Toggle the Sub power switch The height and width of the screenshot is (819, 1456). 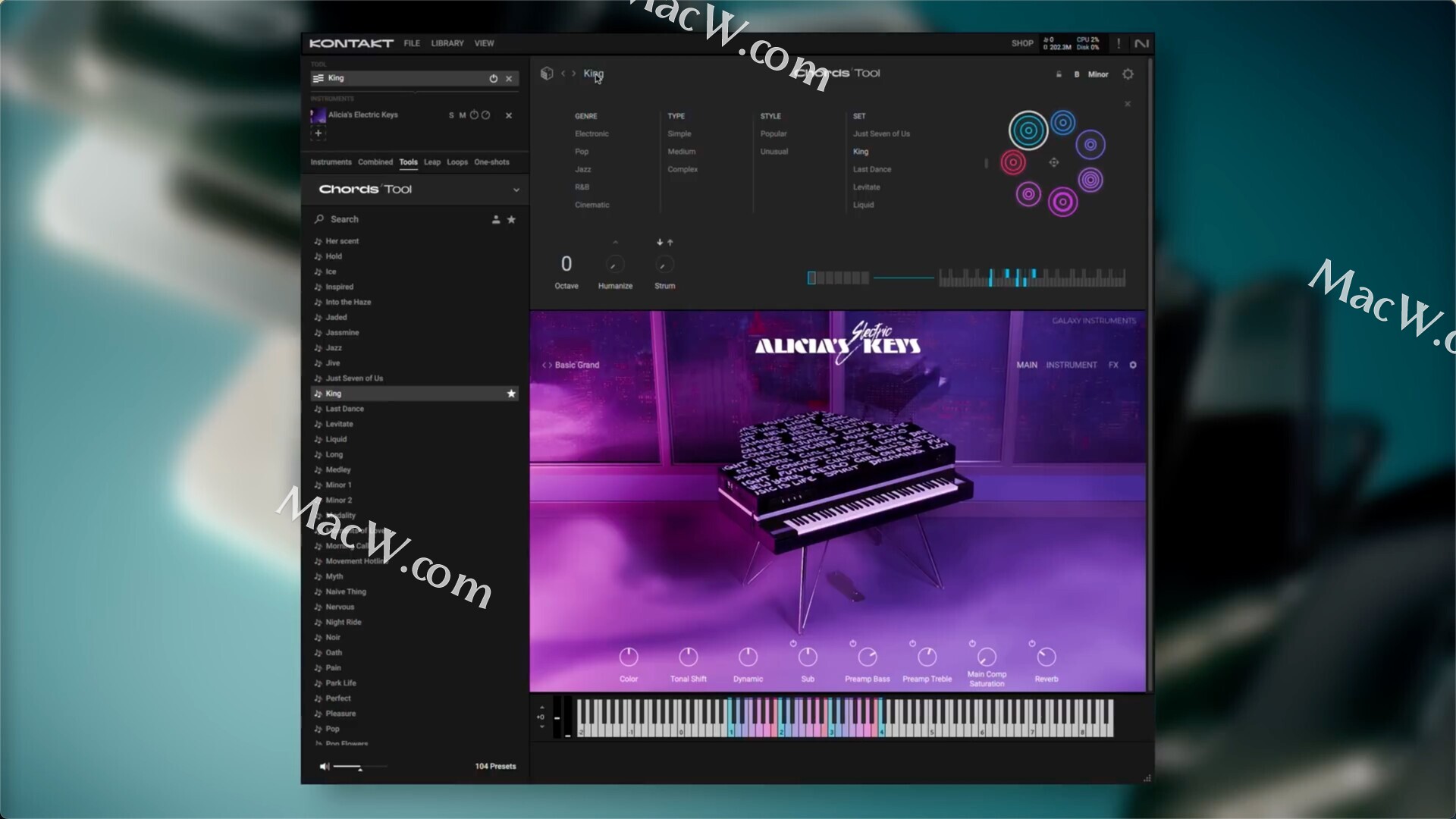pyautogui.click(x=793, y=644)
